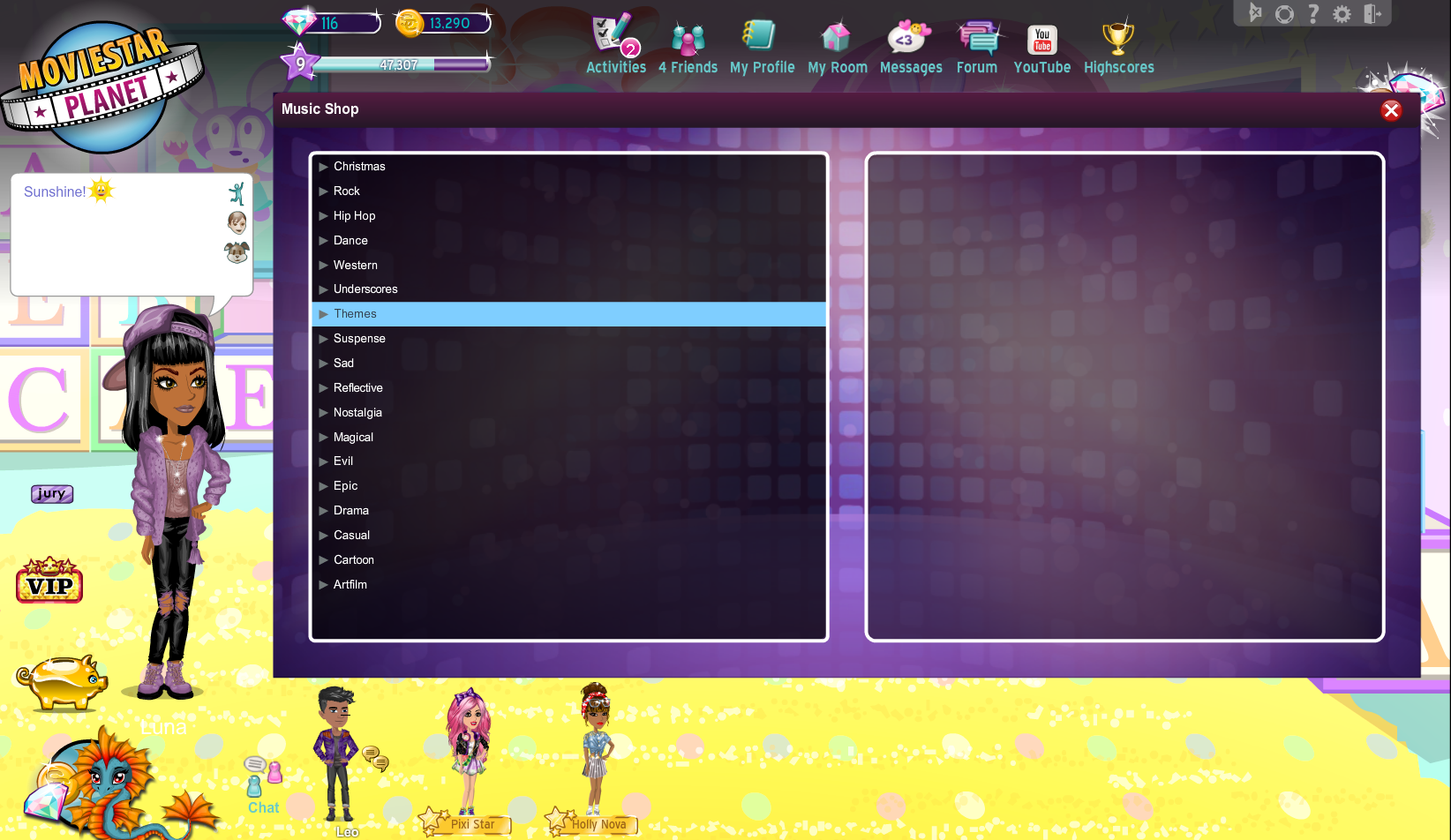Open settings gear icon
This screenshot has height=840, width=1451.
click(x=1342, y=13)
